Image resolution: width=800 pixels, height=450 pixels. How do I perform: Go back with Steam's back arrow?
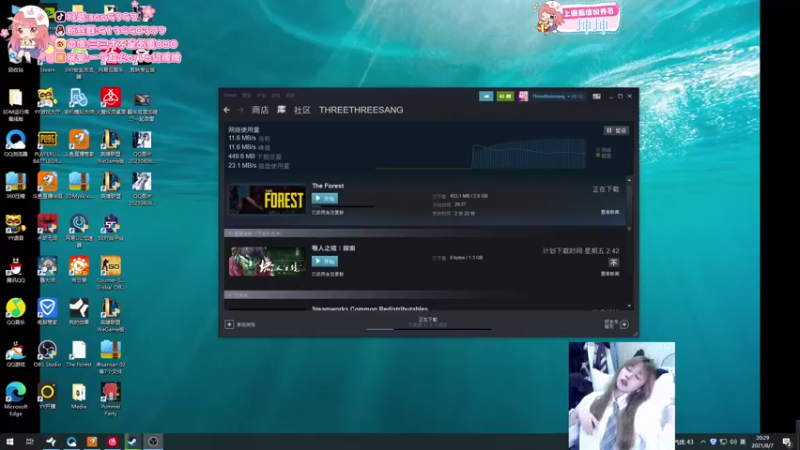click(x=227, y=110)
